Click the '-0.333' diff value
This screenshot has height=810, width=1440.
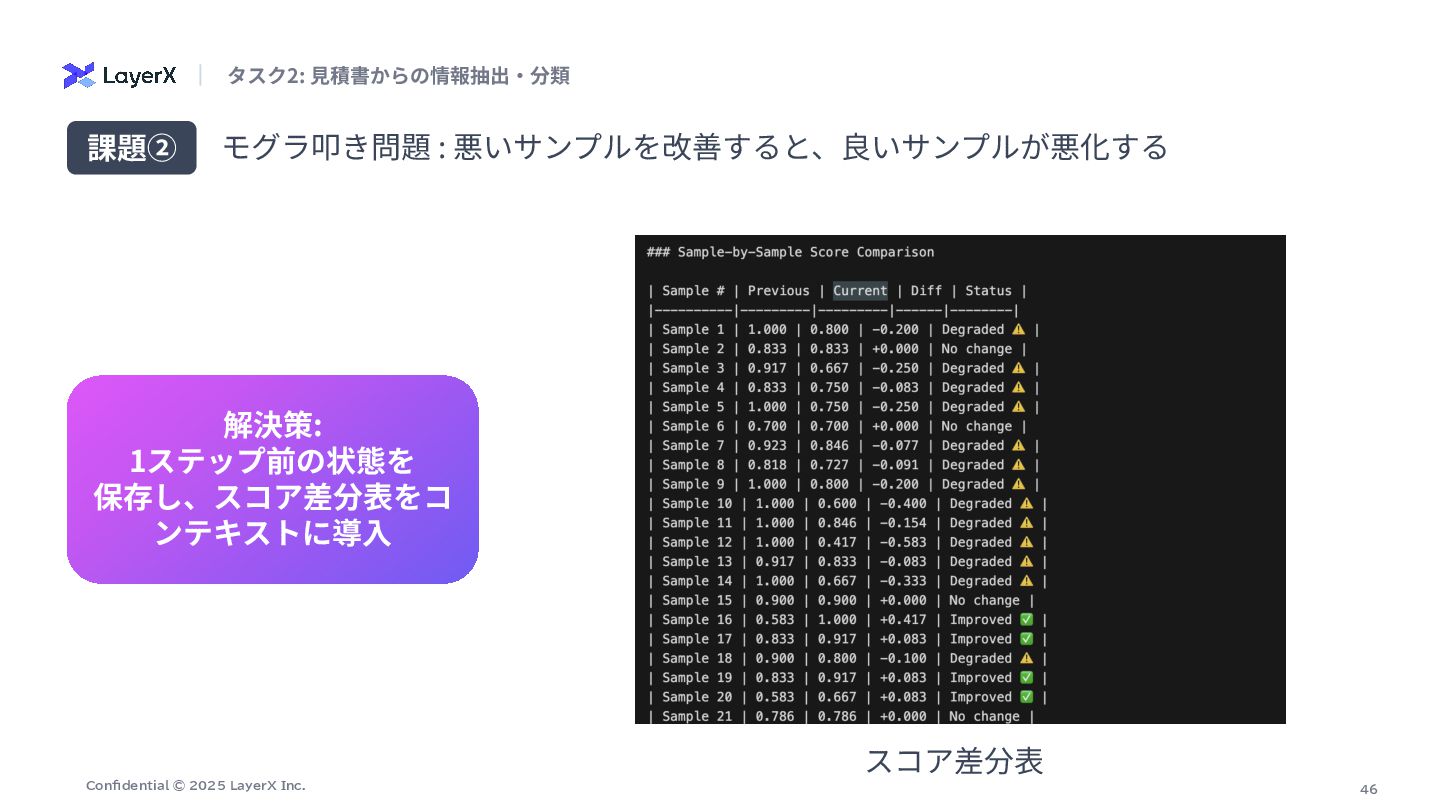(x=903, y=581)
